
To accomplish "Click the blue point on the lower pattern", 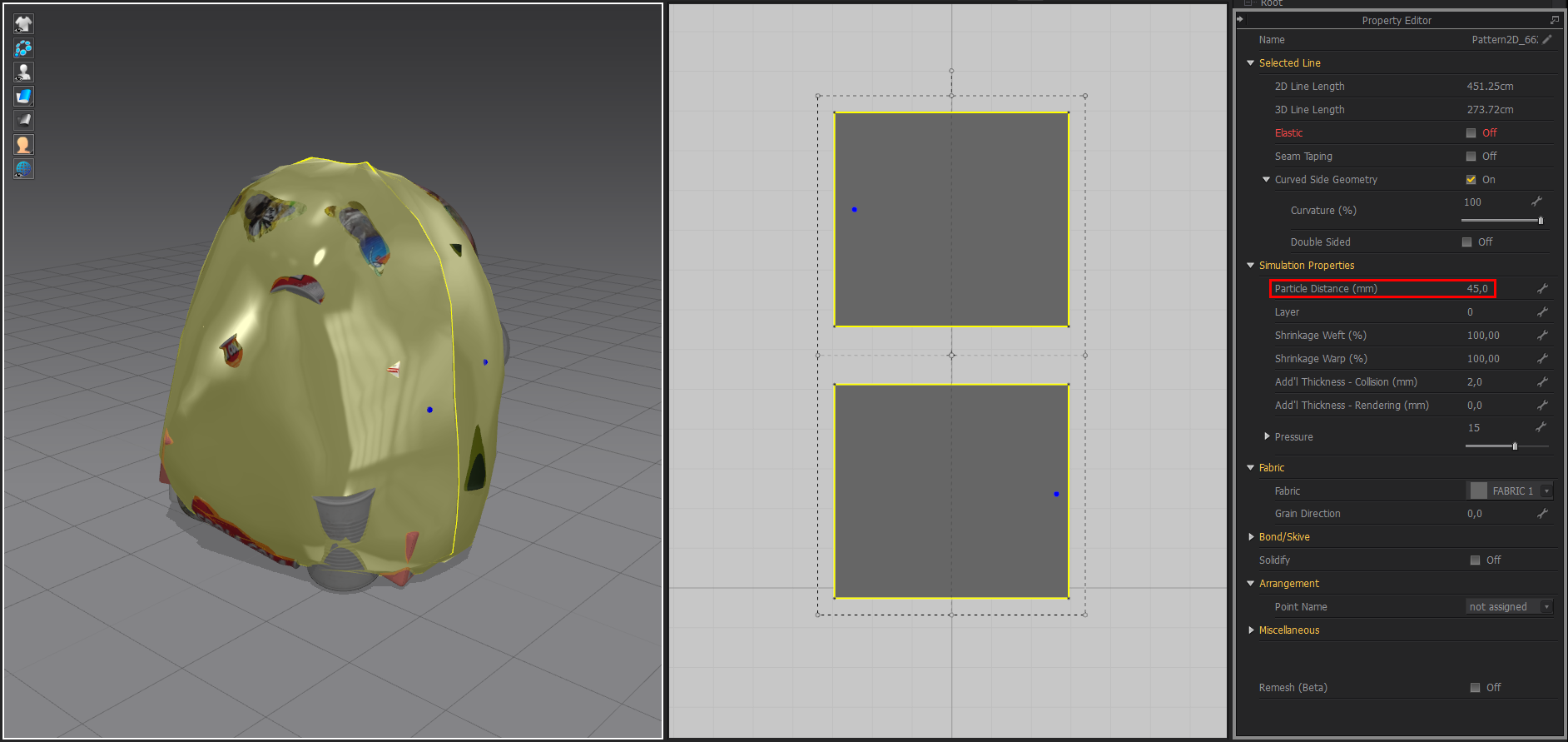I will pos(1056,495).
